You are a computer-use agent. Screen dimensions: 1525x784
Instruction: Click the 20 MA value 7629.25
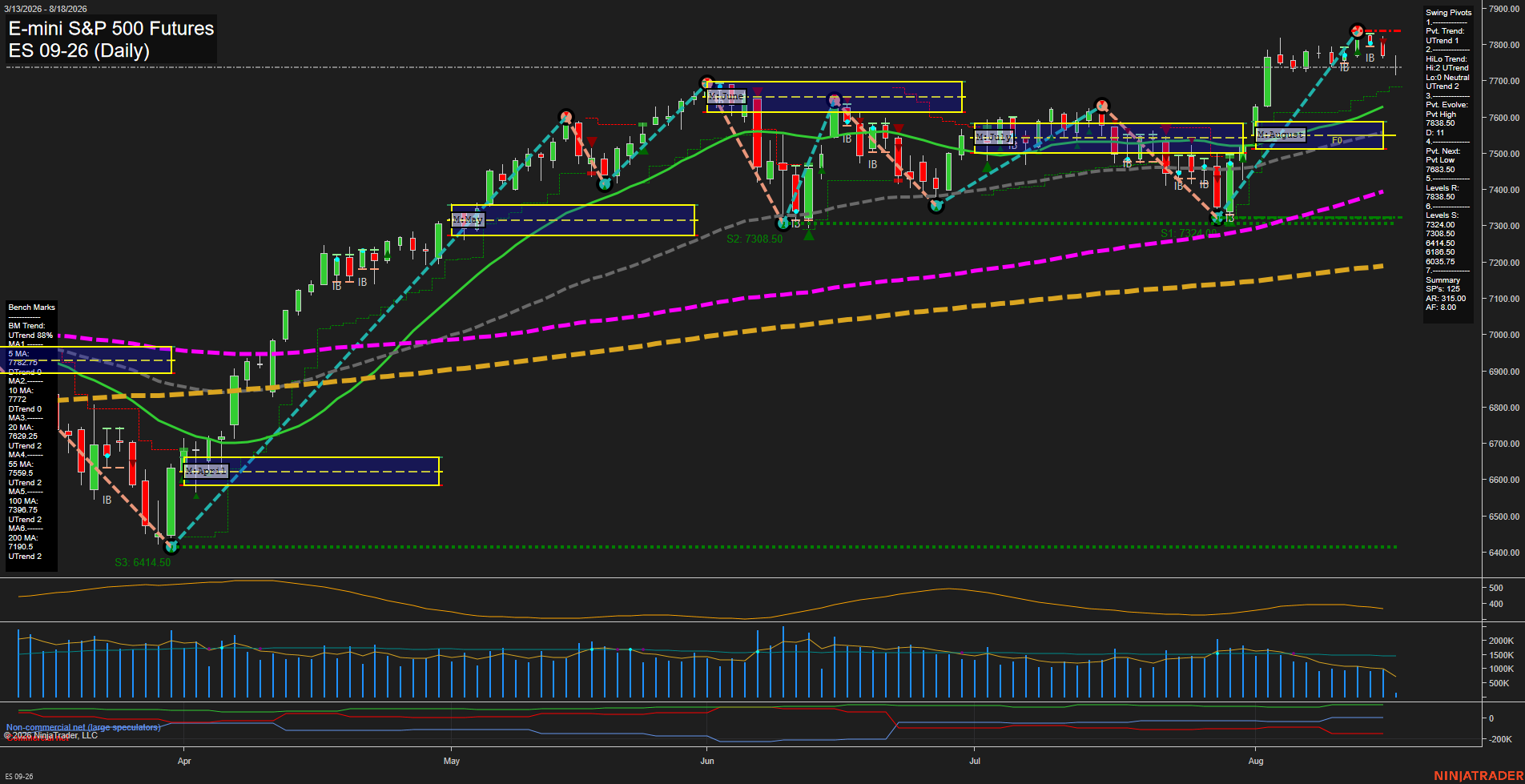pos(23,436)
